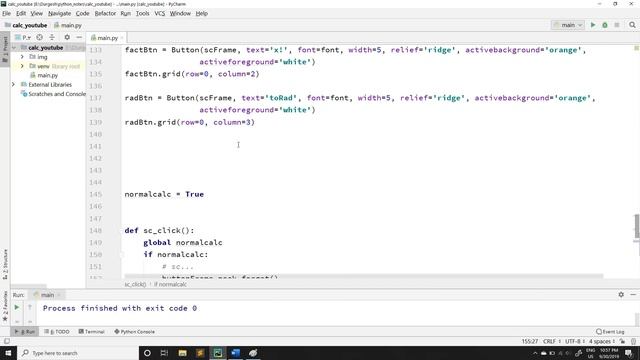Open the Refactor menu

tap(105, 13)
